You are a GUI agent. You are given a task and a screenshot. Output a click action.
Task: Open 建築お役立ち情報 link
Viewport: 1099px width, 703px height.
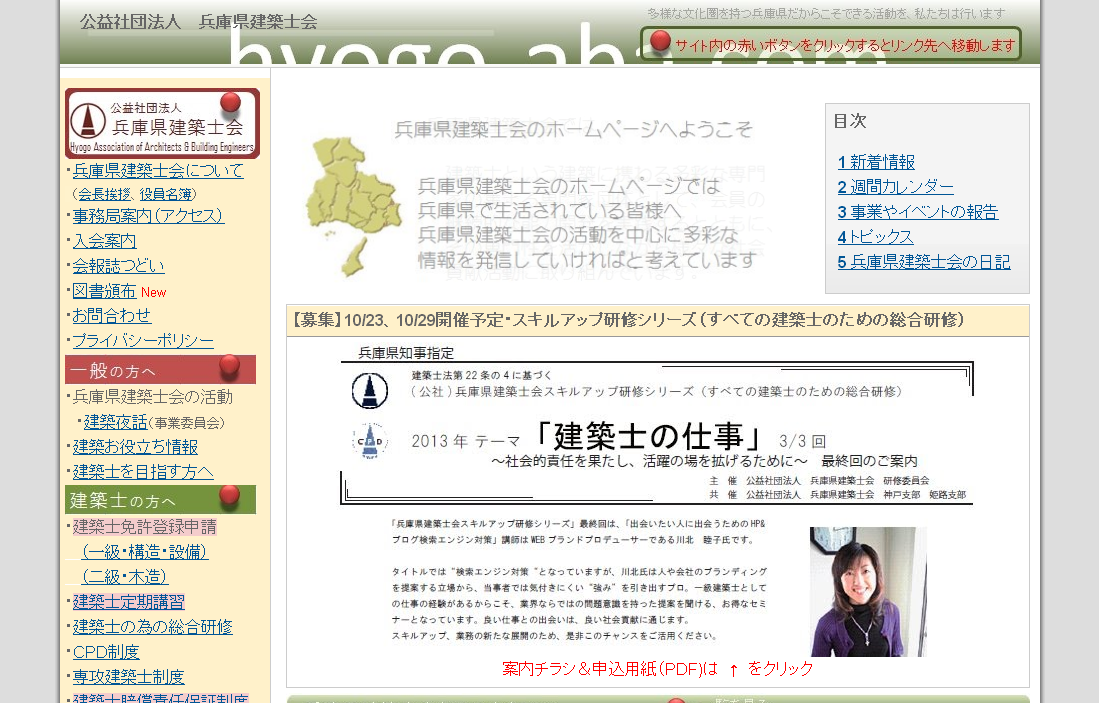point(135,446)
